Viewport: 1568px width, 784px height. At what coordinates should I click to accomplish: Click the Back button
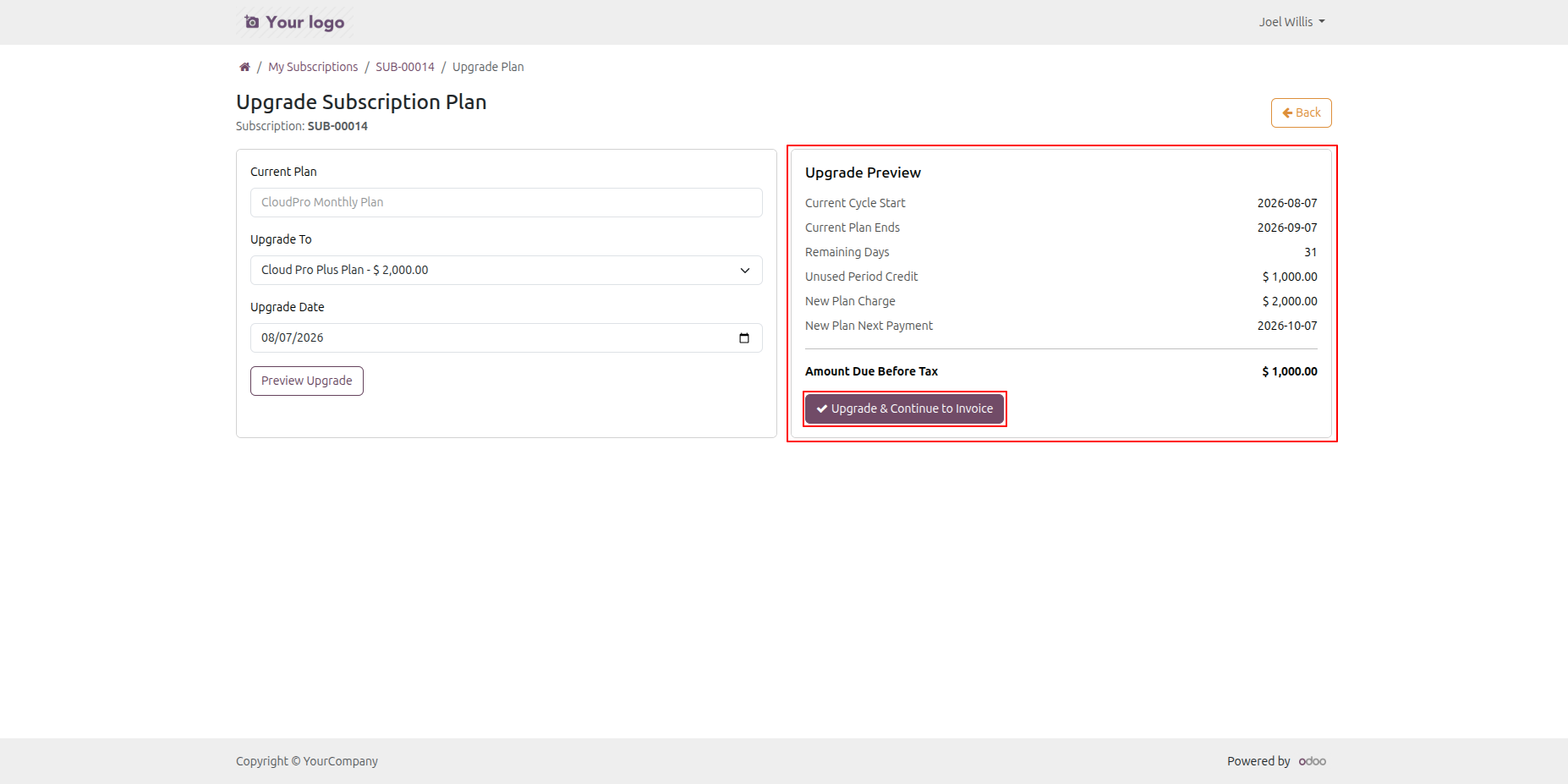(x=1302, y=112)
